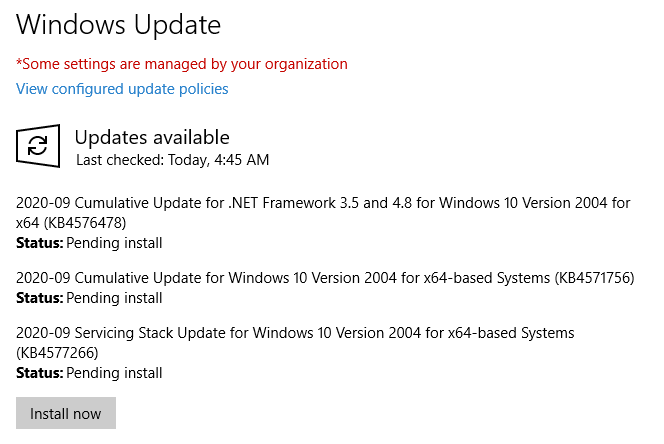Select the .NET Framework 3.5 and 4.8 update title
664x444 pixels.
[323, 213]
